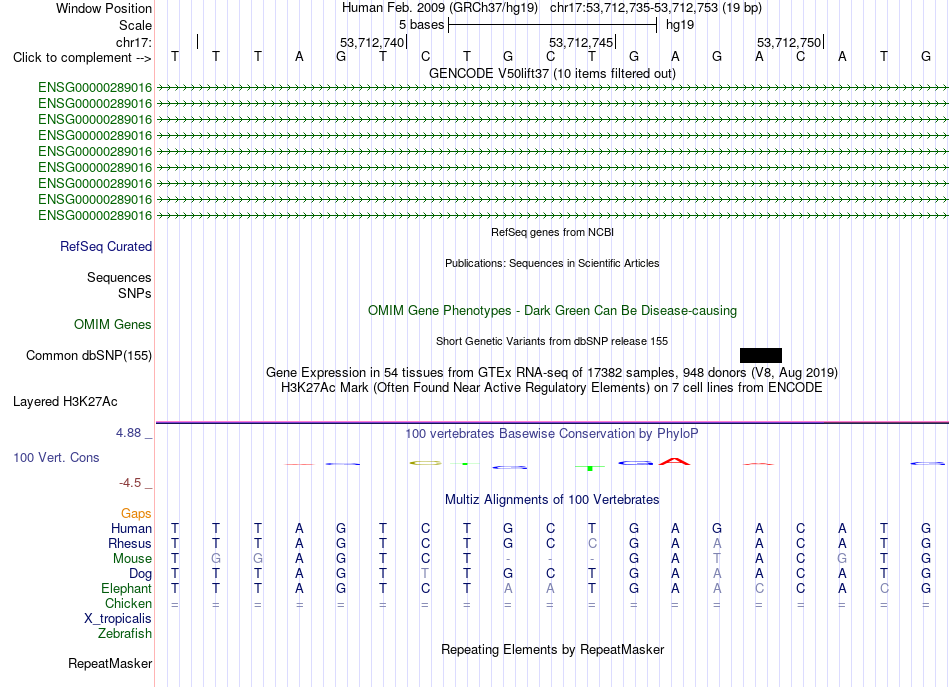The width and height of the screenshot is (950, 687).
Task: Open the OMIM Gene Phenotypes track title
Action: tap(552, 311)
